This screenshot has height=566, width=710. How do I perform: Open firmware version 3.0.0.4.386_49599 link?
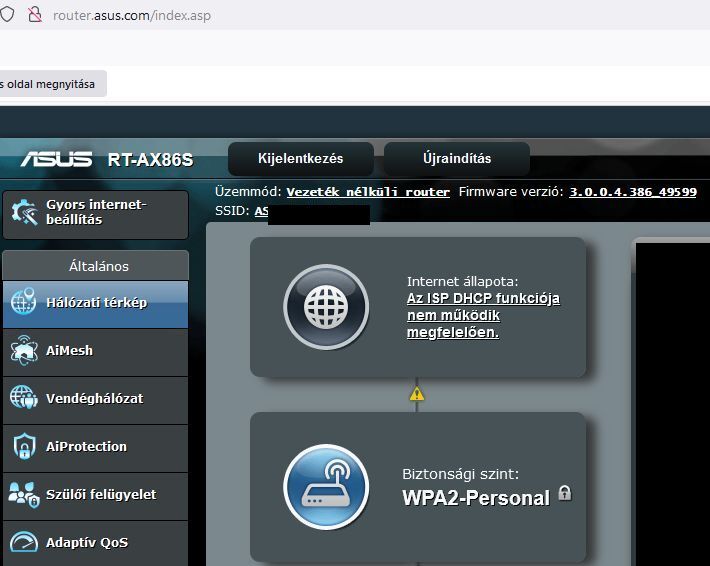click(x=633, y=192)
